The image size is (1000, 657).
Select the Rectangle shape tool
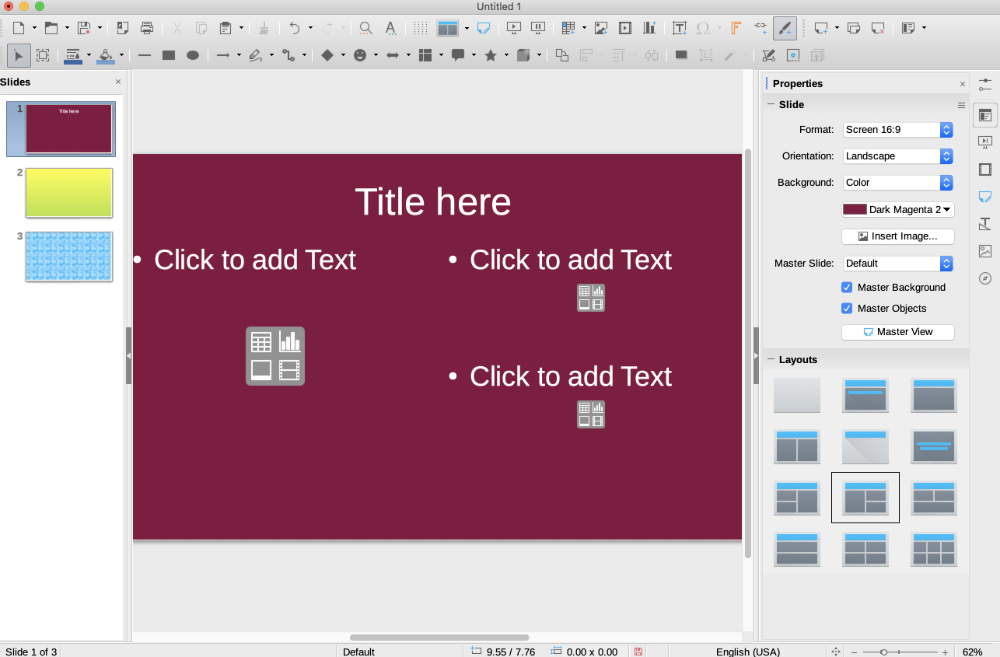coord(169,55)
